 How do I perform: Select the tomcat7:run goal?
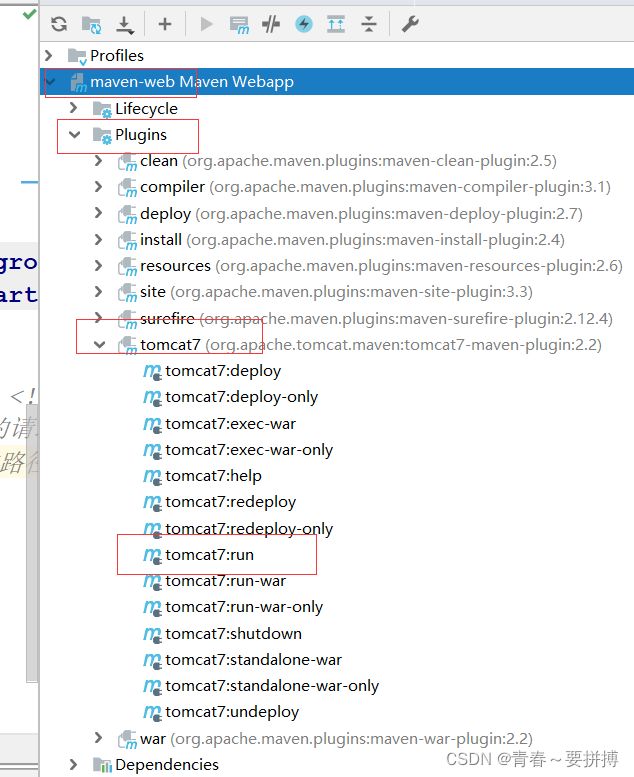pos(209,555)
